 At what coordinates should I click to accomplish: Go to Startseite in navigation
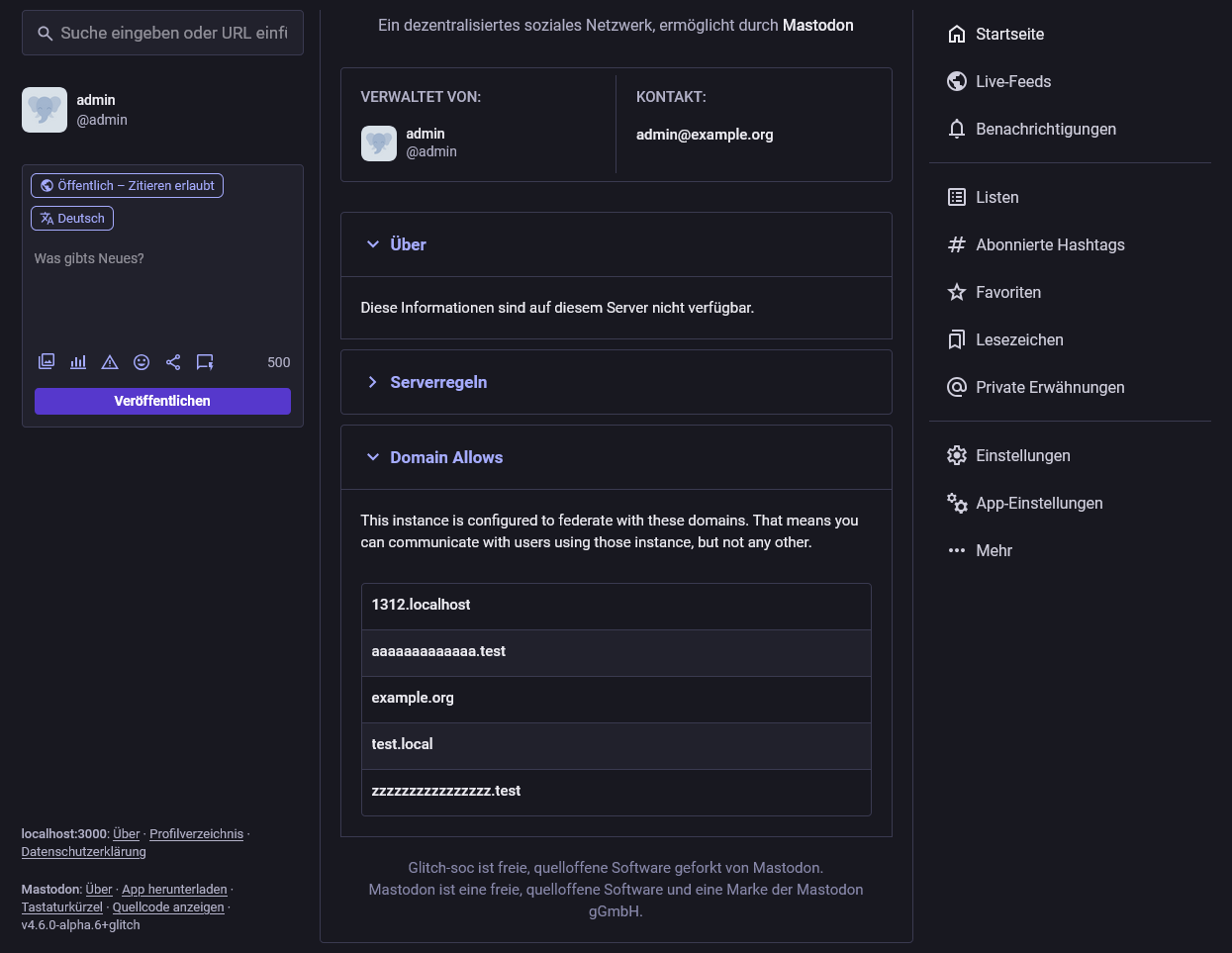click(1009, 34)
